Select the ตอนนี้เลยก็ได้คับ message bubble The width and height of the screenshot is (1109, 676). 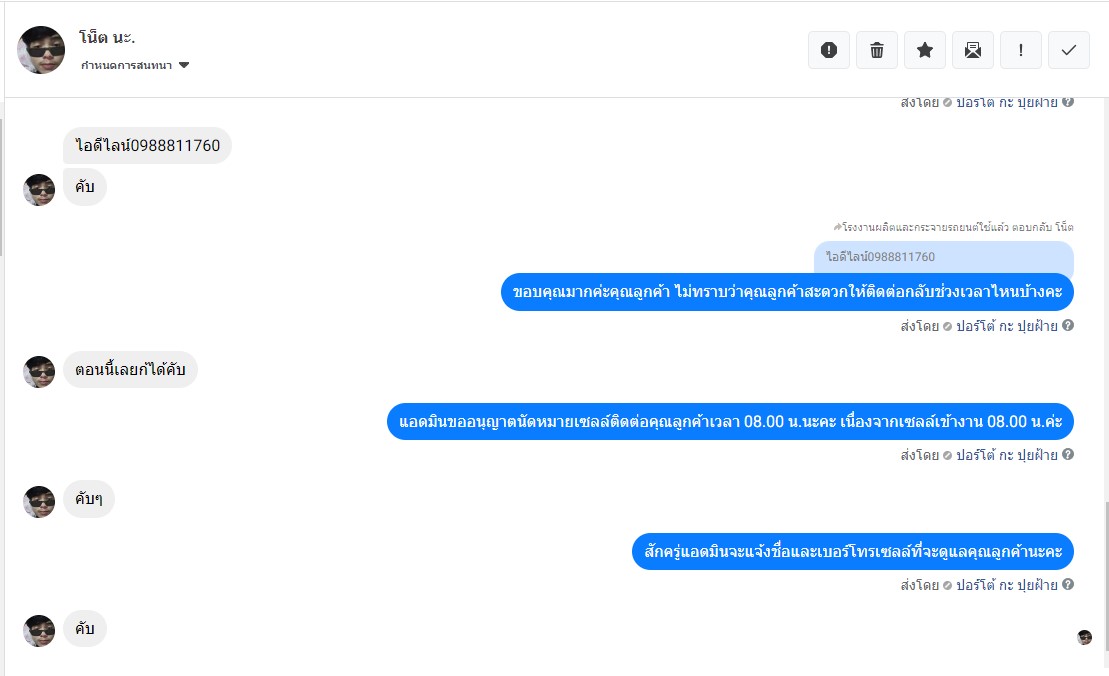click(130, 370)
